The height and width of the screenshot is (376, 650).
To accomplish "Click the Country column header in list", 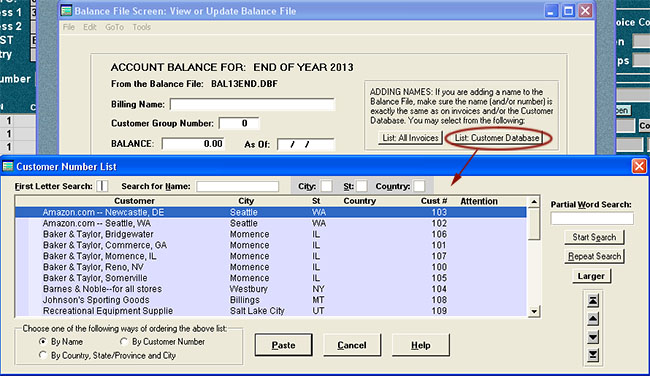I will click(x=359, y=201).
